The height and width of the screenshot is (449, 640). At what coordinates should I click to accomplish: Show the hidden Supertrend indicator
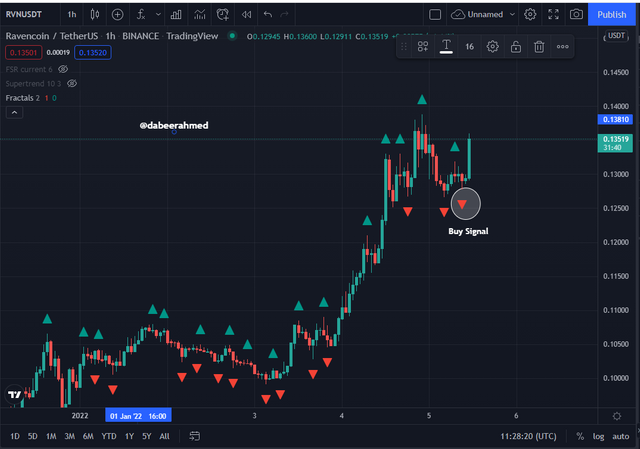pos(72,83)
